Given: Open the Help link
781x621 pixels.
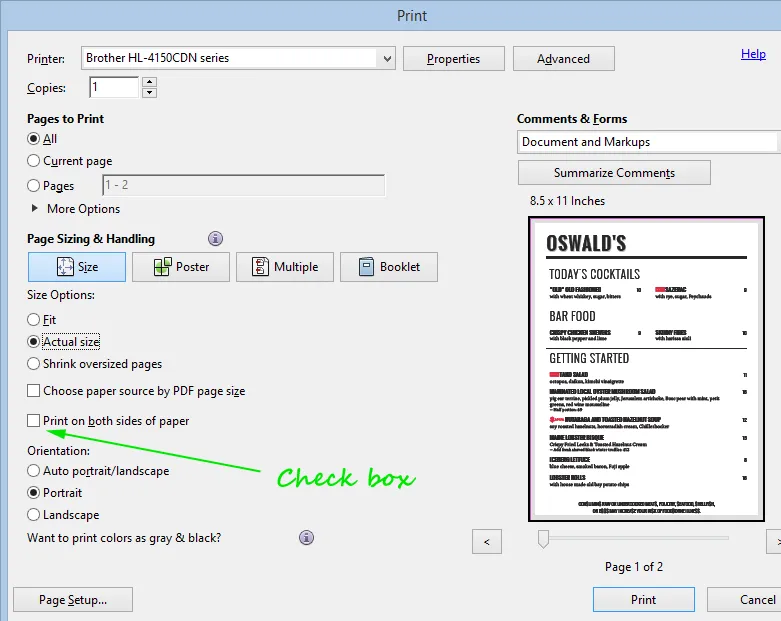Looking at the screenshot, I should point(753,54).
